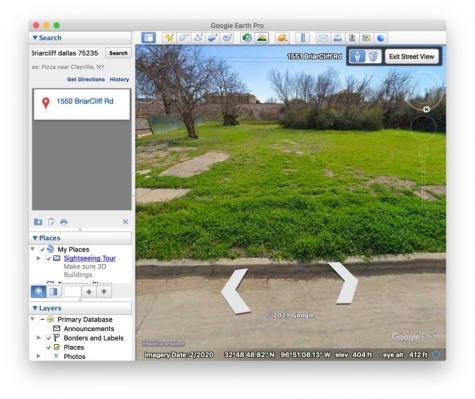Reset compass north indicator N
475x399 pixels.
point(426,109)
